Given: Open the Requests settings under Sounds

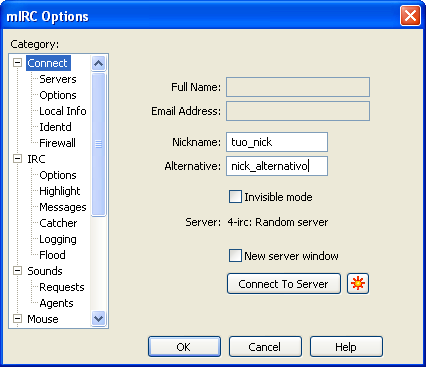Looking at the screenshot, I should (x=62, y=287).
